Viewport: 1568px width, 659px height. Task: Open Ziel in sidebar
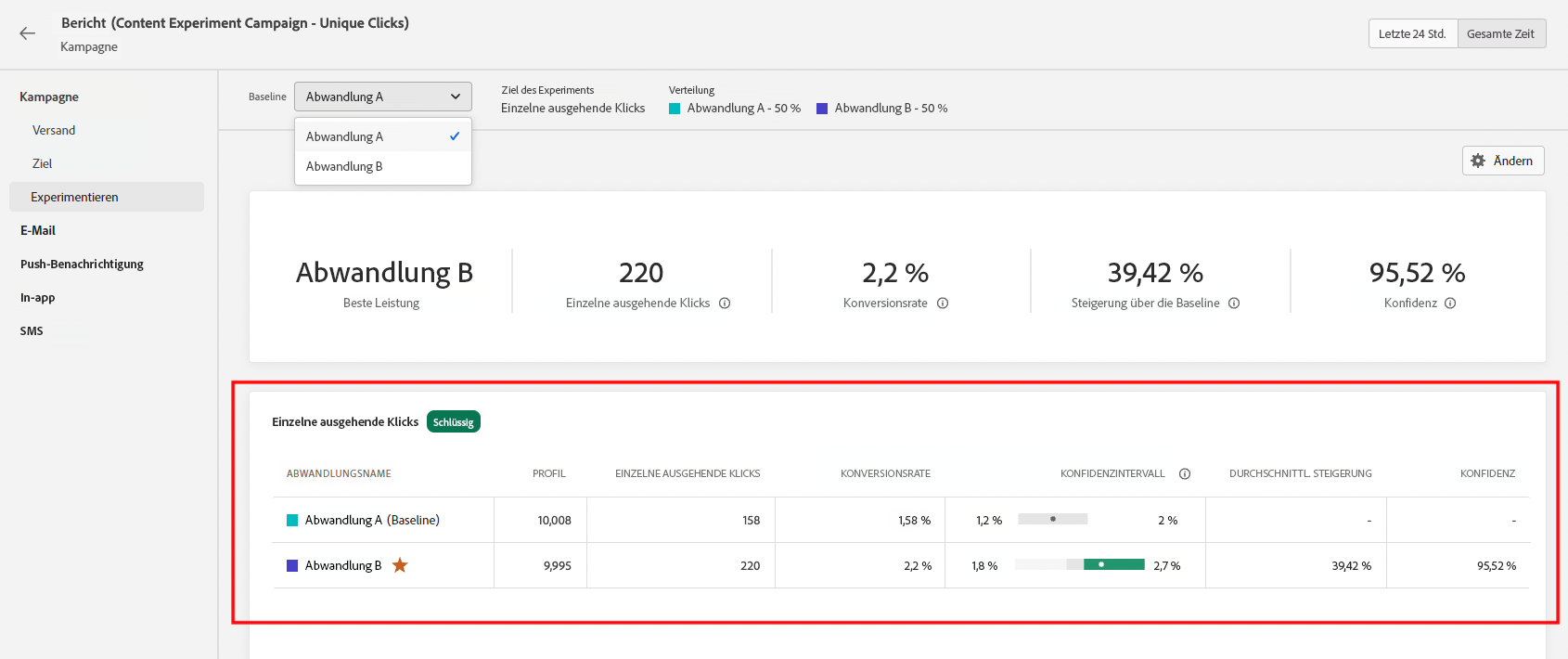(42, 163)
